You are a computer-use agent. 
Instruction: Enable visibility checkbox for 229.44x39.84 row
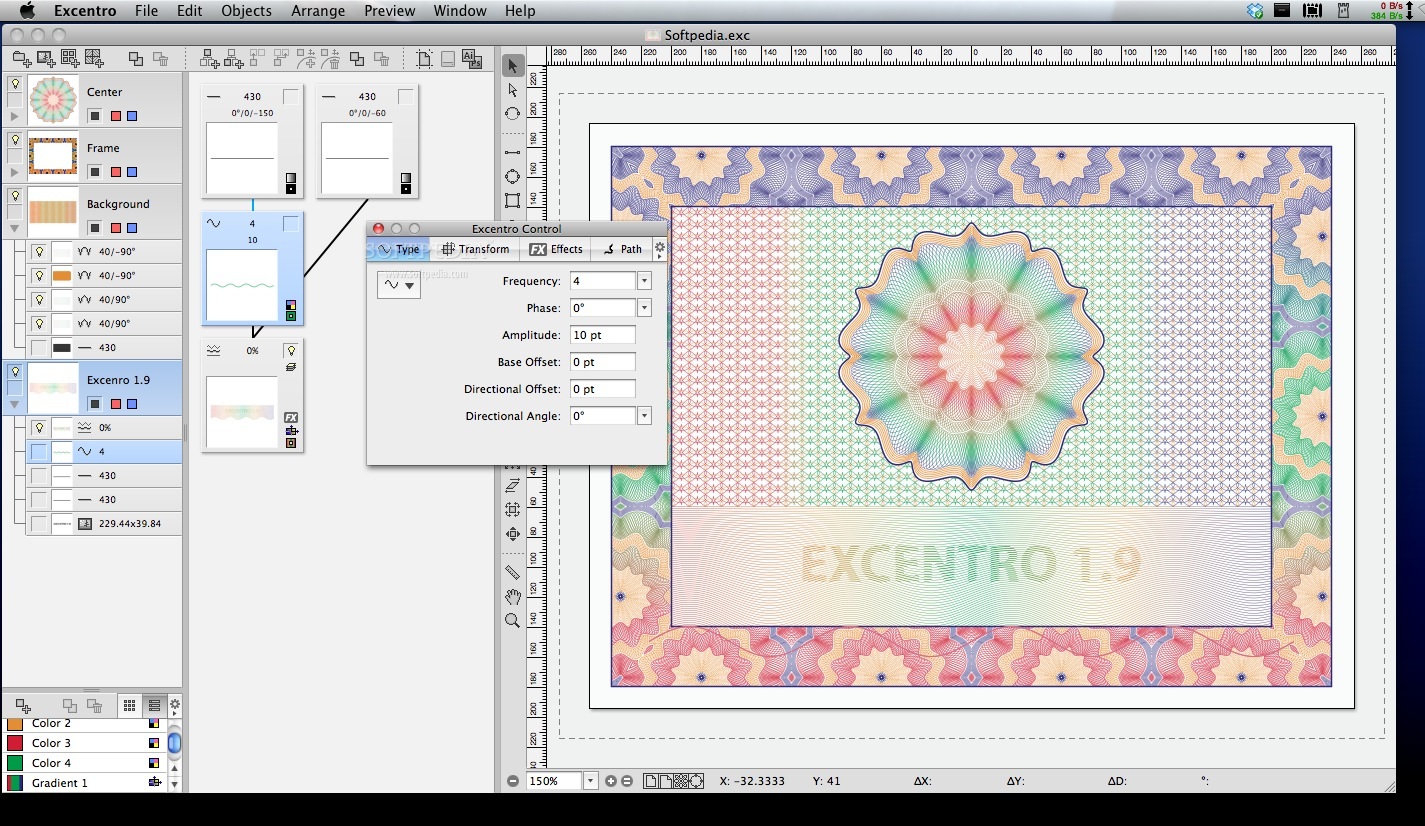39,523
